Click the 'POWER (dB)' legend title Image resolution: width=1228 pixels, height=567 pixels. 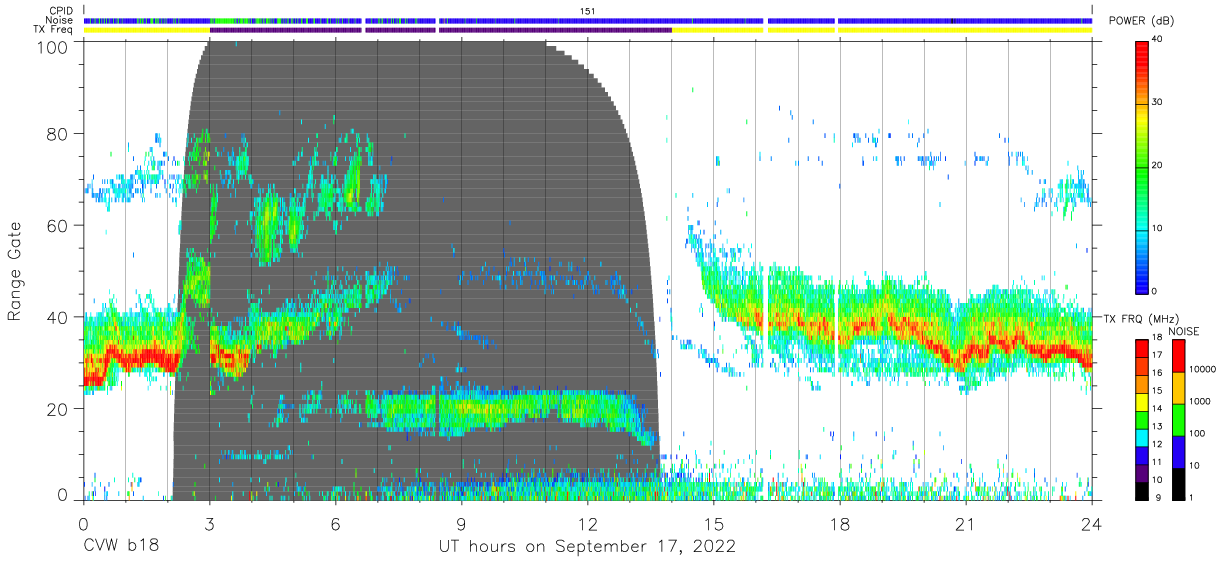(1143, 22)
